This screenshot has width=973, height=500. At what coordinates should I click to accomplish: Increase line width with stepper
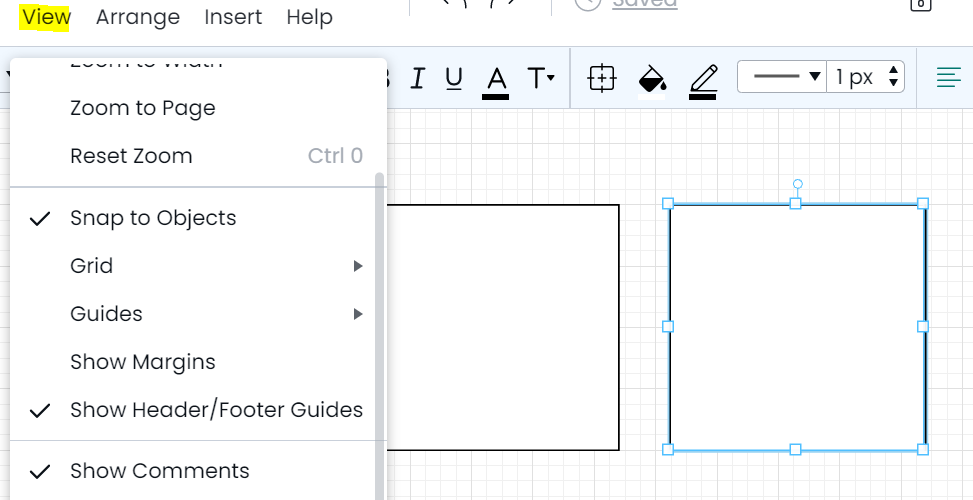(x=894, y=69)
